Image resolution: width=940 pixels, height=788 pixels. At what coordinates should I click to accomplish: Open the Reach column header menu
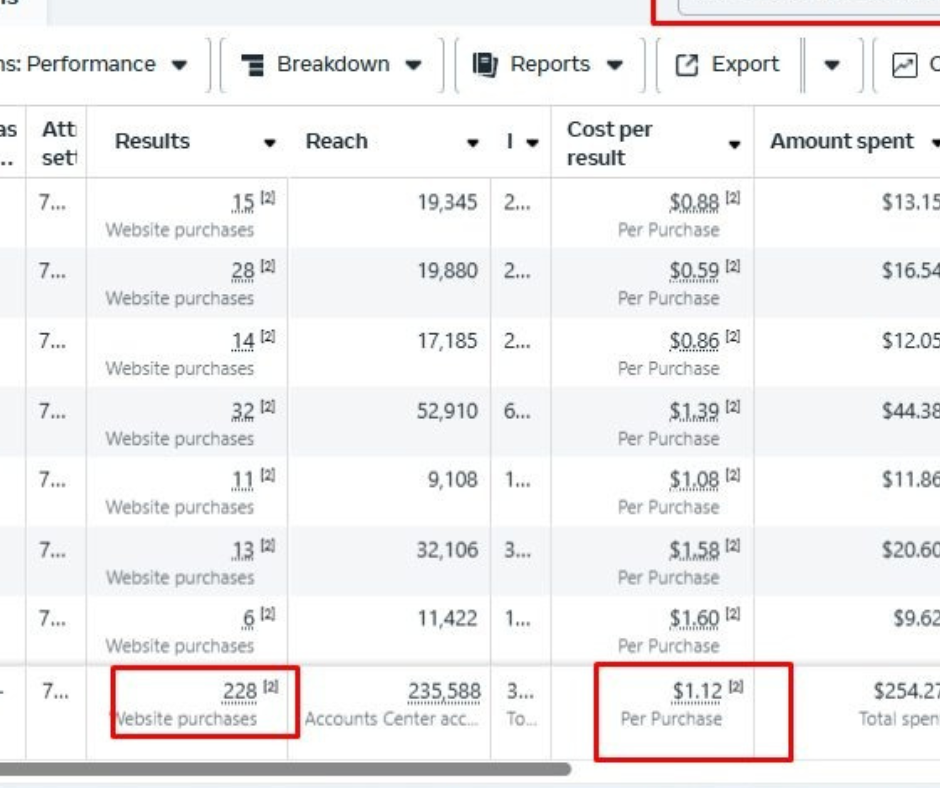coord(473,143)
